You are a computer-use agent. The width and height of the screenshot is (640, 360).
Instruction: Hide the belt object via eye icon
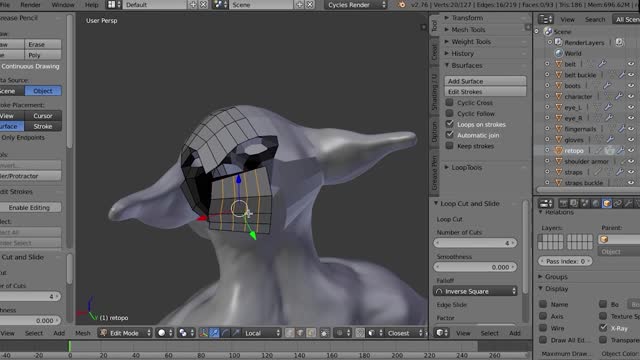click(x=631, y=64)
